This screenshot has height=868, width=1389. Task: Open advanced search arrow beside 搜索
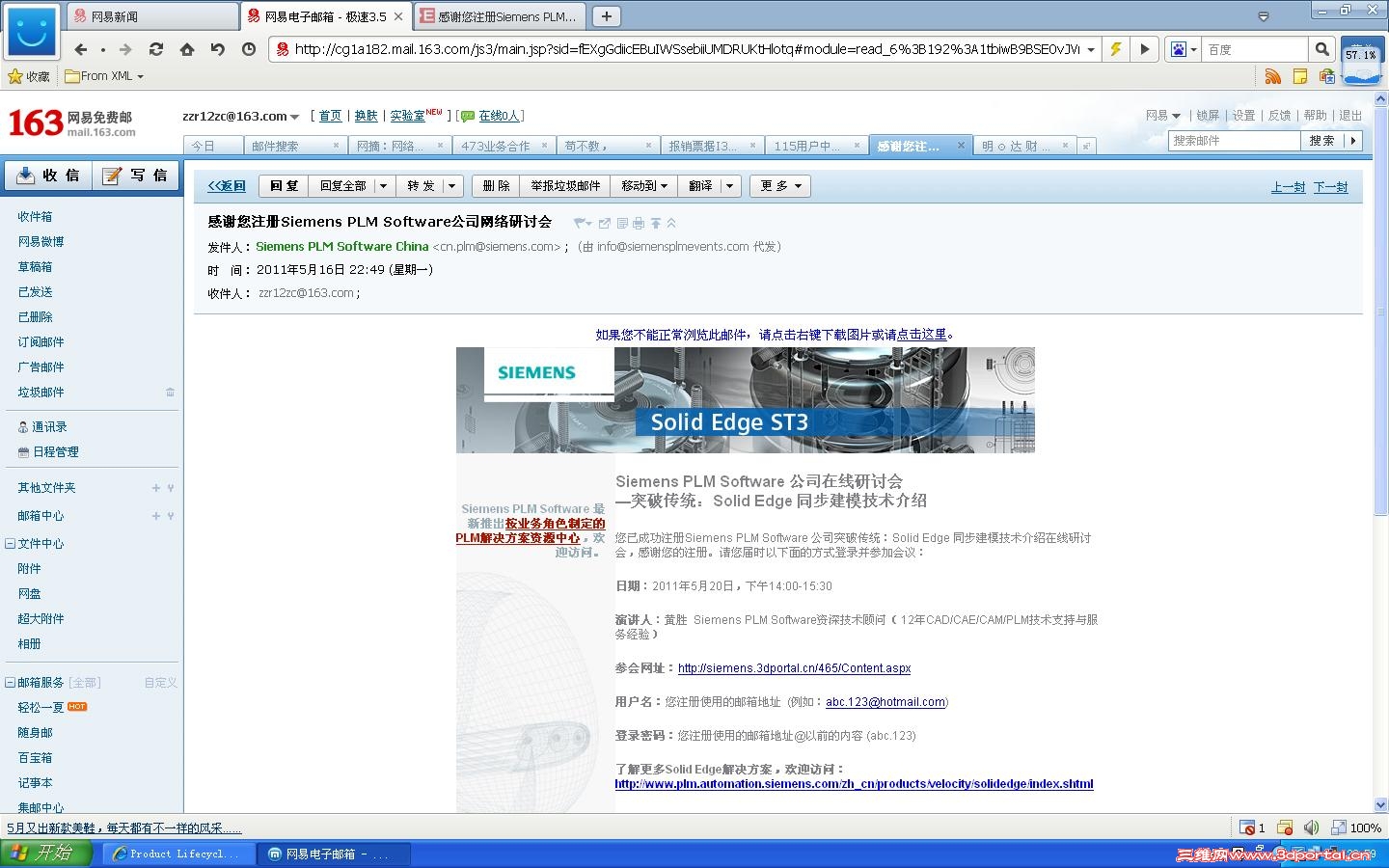tap(1352, 141)
